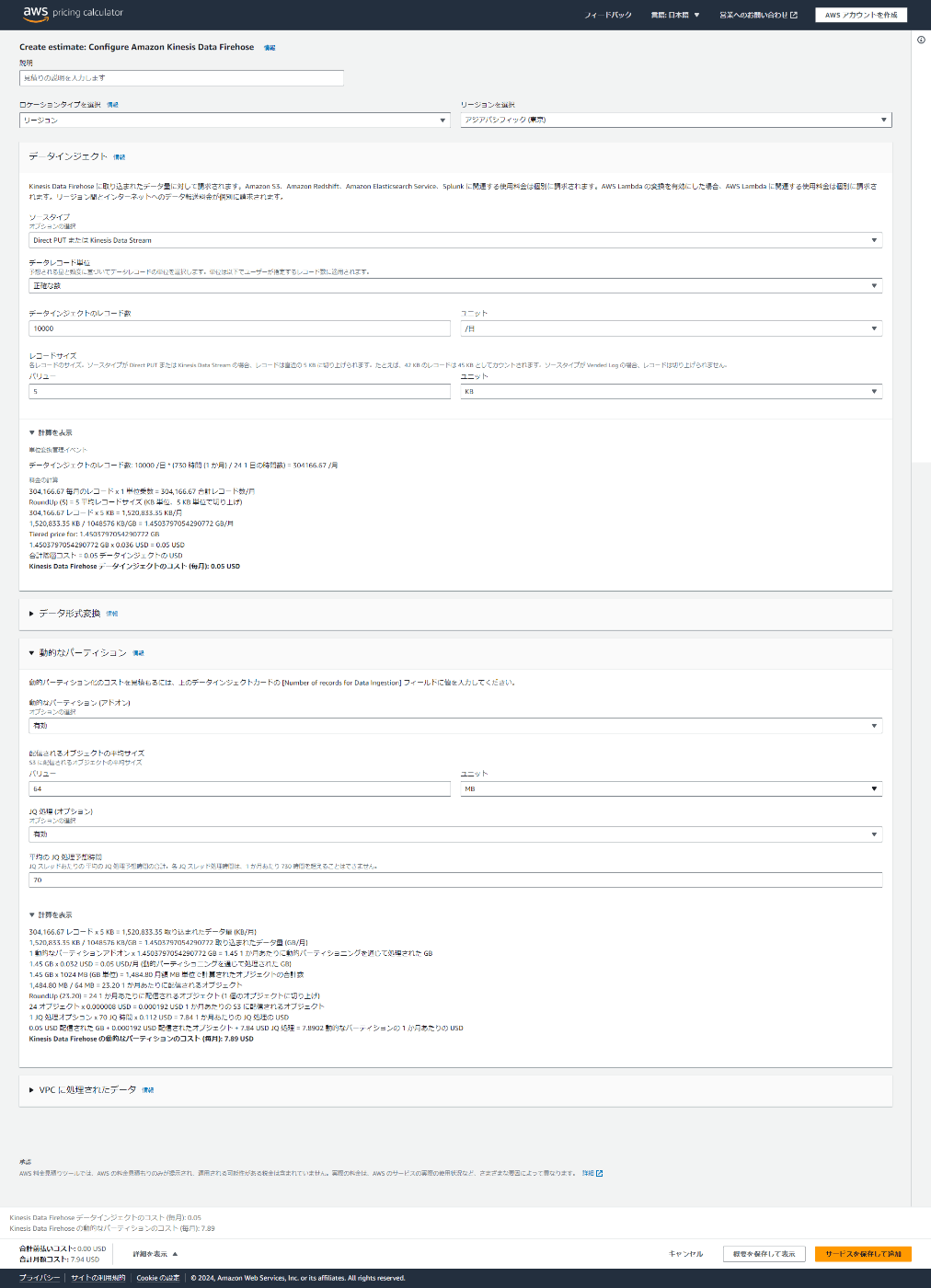Viewport: 931px width, 1288px height.
Task: Select the 合計月間コスト: 7.94 USD text
Action: (59, 1259)
